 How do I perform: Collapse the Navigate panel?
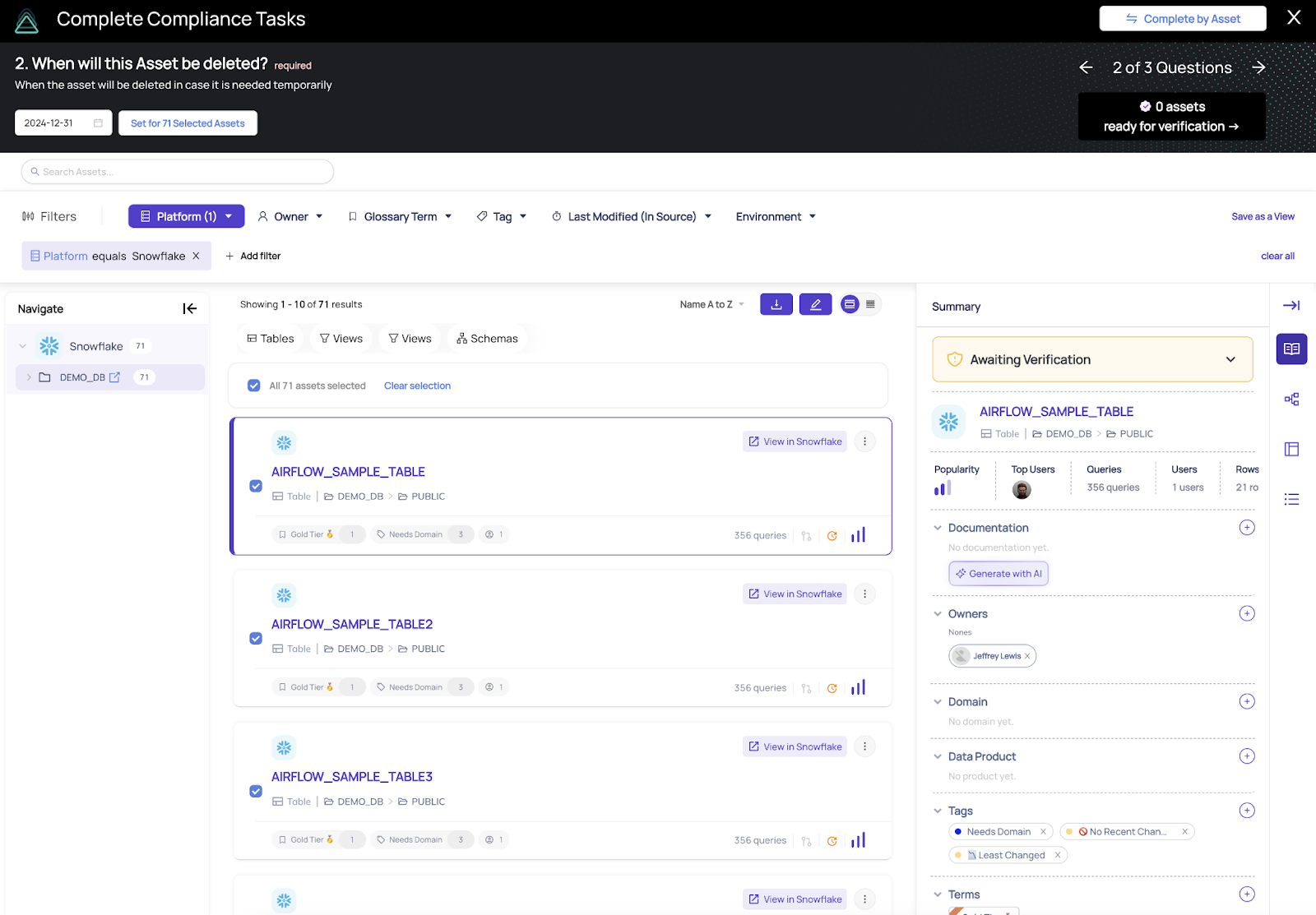190,309
